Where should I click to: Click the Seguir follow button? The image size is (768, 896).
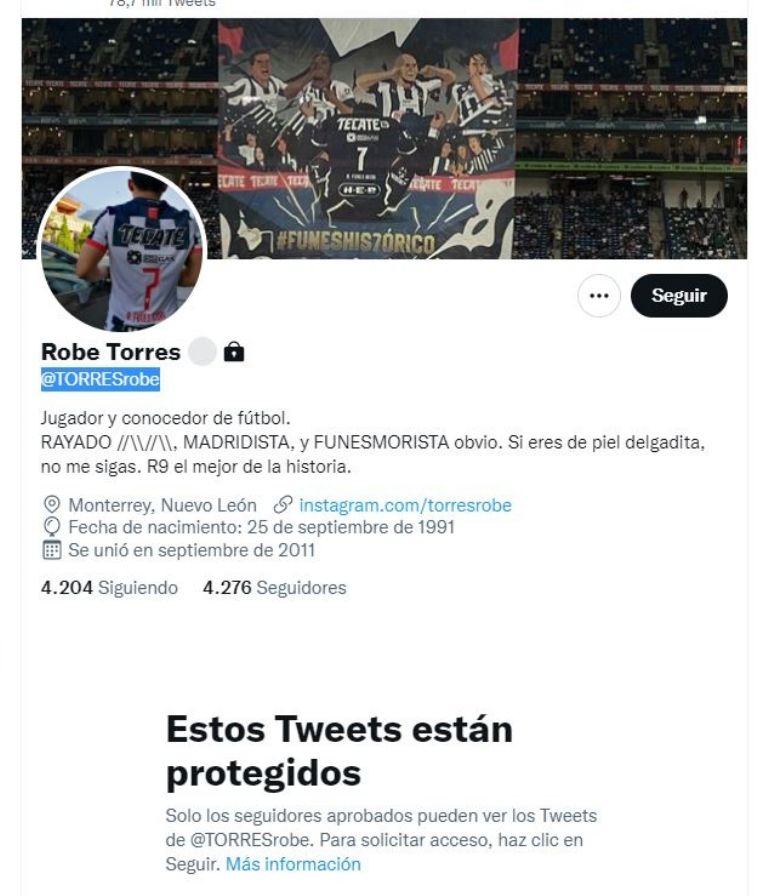679,295
